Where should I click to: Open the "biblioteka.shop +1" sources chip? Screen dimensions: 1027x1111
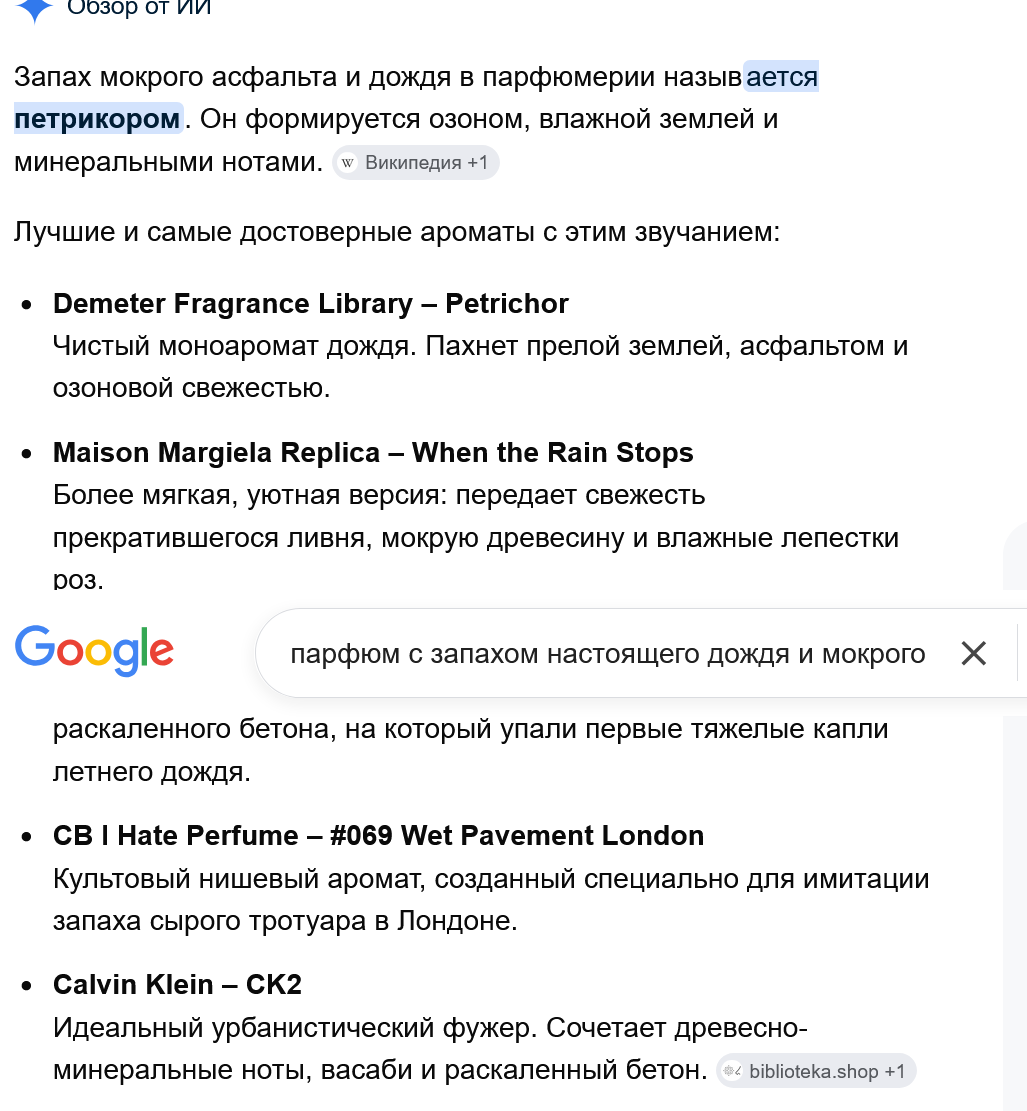coord(816,1071)
